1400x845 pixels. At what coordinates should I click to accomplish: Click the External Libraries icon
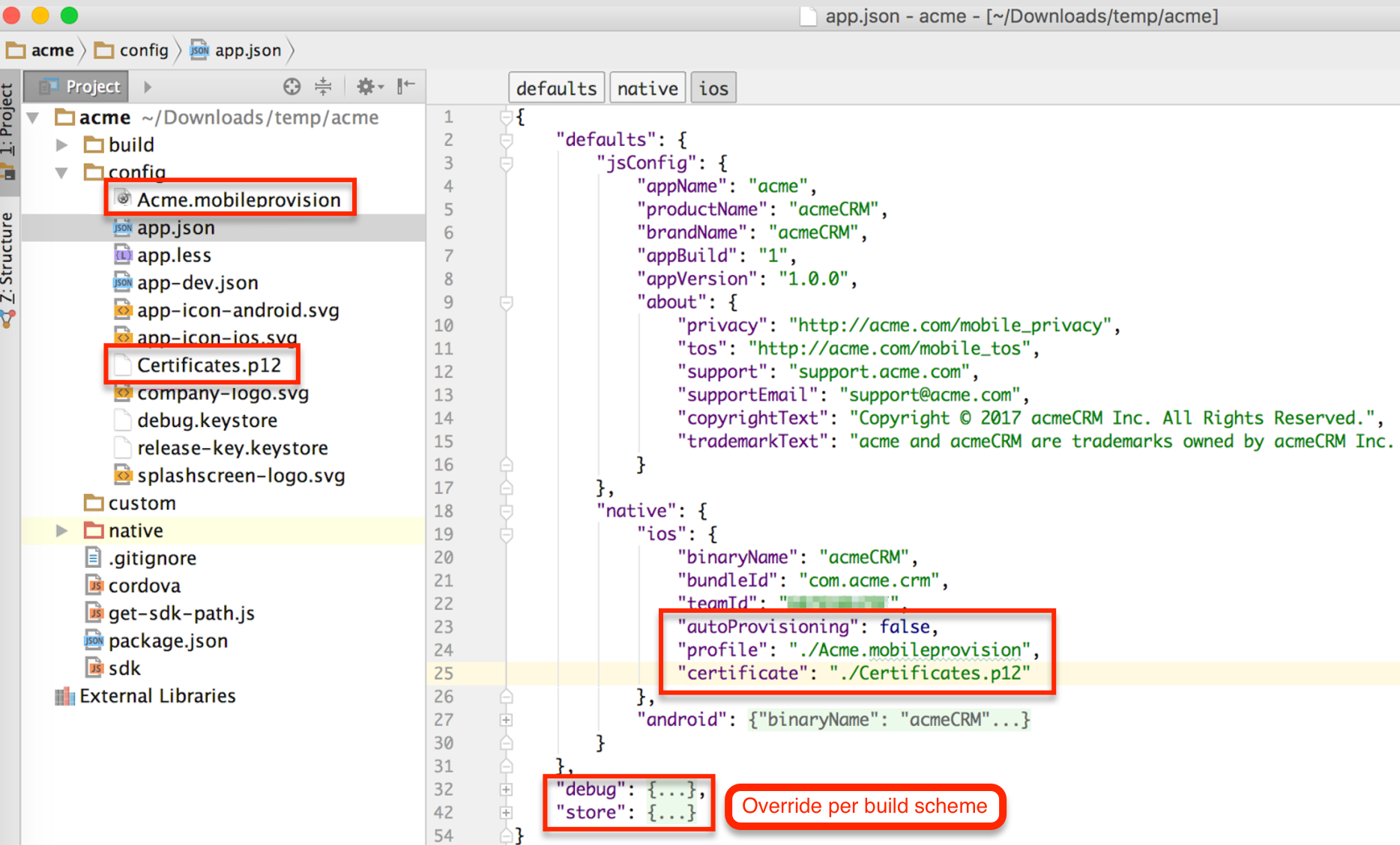(64, 696)
